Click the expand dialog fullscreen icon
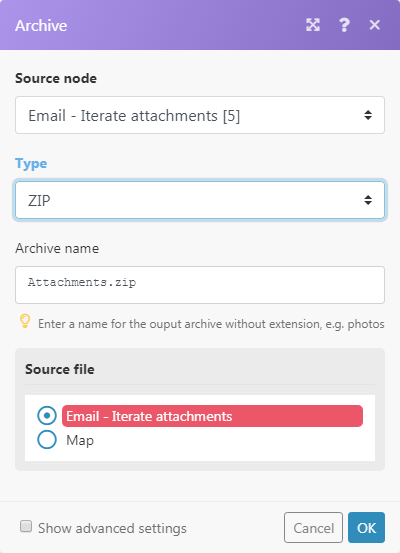 pos(313,25)
